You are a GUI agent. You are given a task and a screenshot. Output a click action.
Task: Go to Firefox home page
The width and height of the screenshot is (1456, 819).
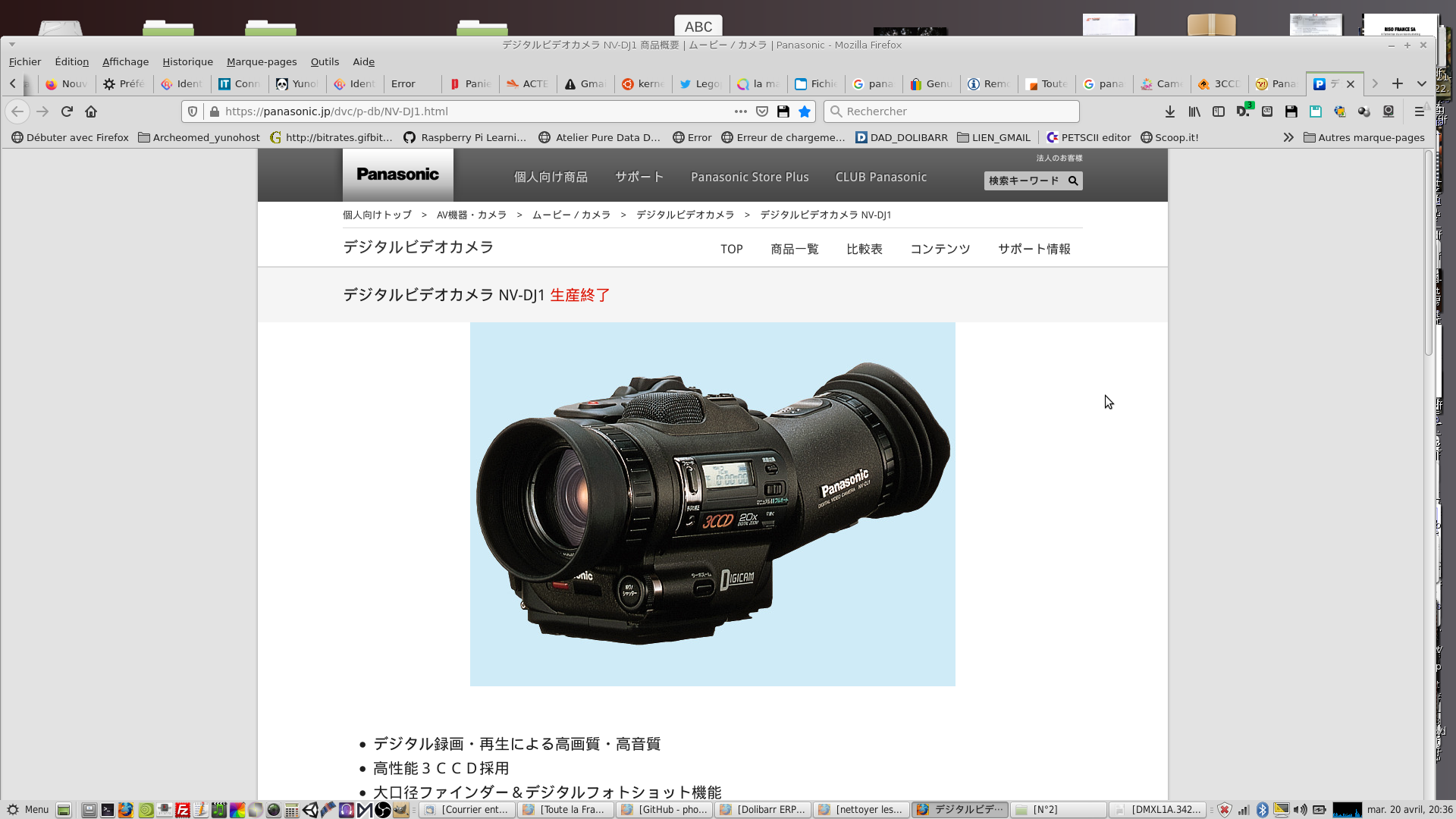pyautogui.click(x=91, y=111)
